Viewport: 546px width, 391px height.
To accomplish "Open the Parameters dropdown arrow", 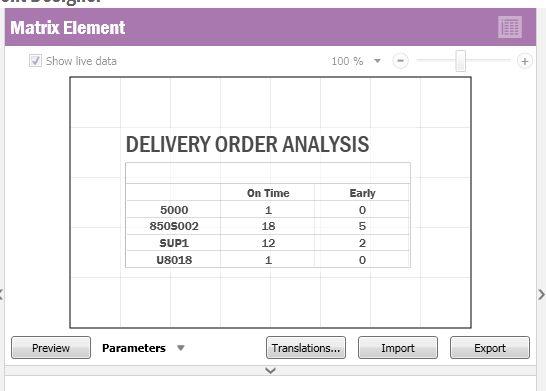I will tap(180, 347).
